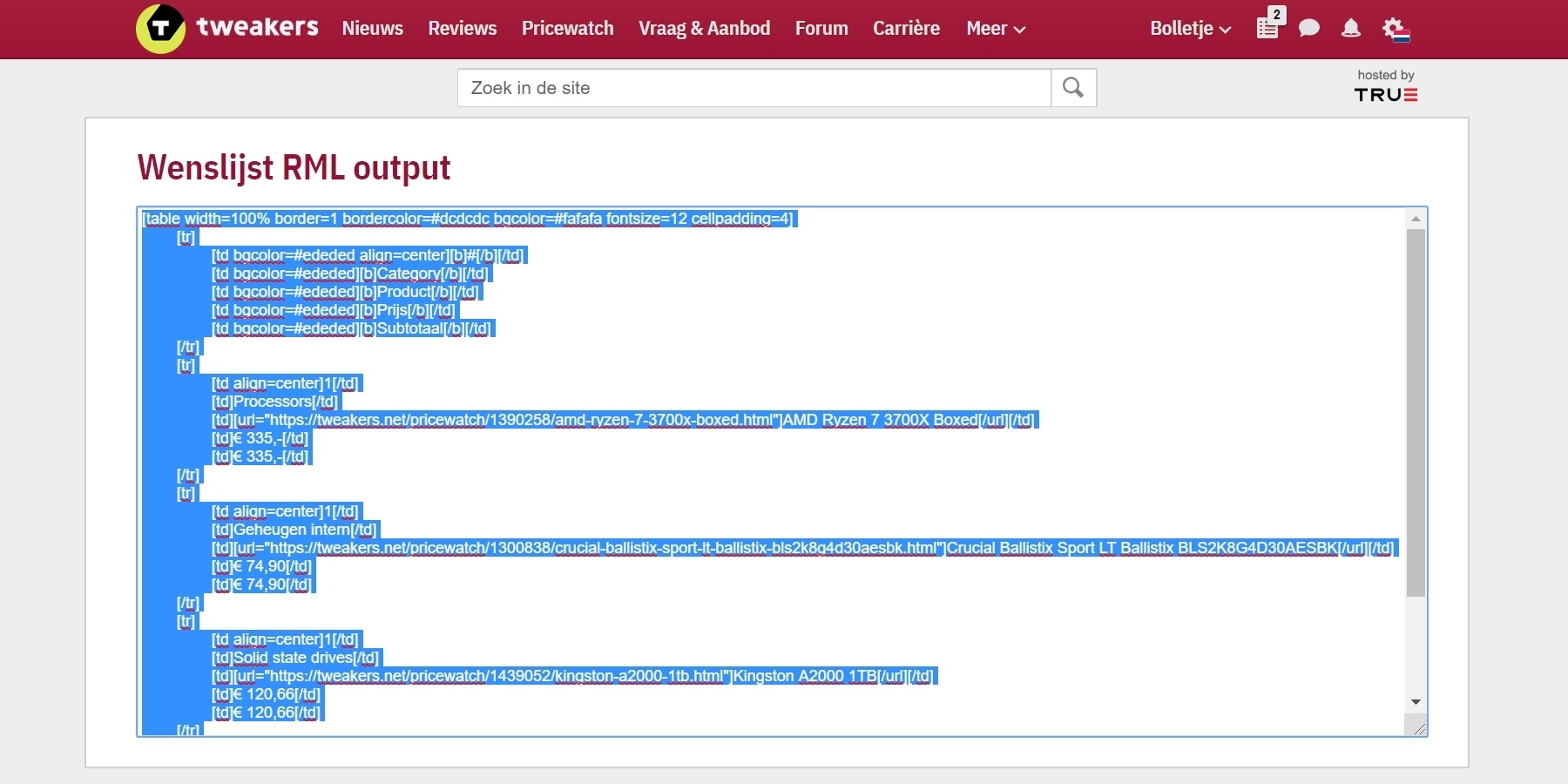Click the textarea vertical scrollbar thumb
1568x784 pixels.
[x=1416, y=413]
